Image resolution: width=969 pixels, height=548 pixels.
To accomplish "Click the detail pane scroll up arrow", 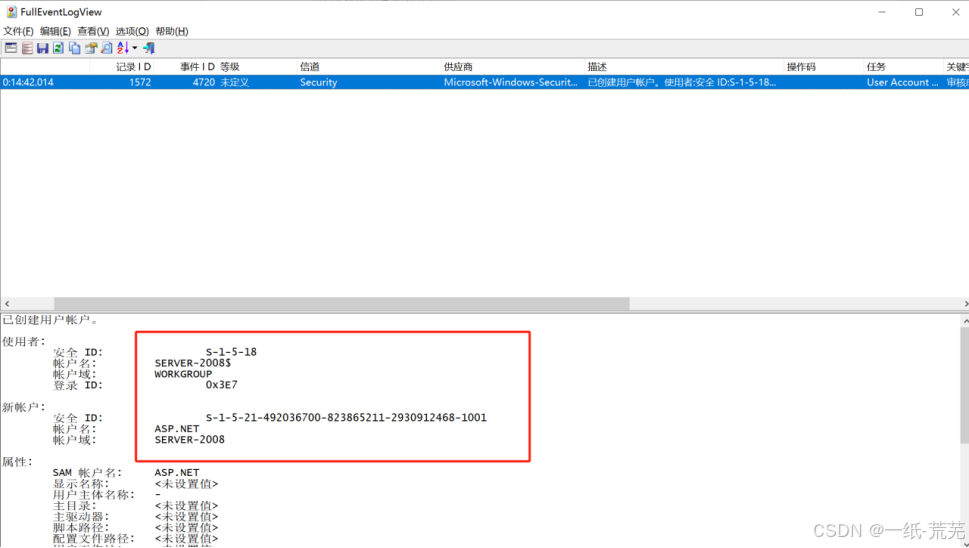I will tap(965, 321).
